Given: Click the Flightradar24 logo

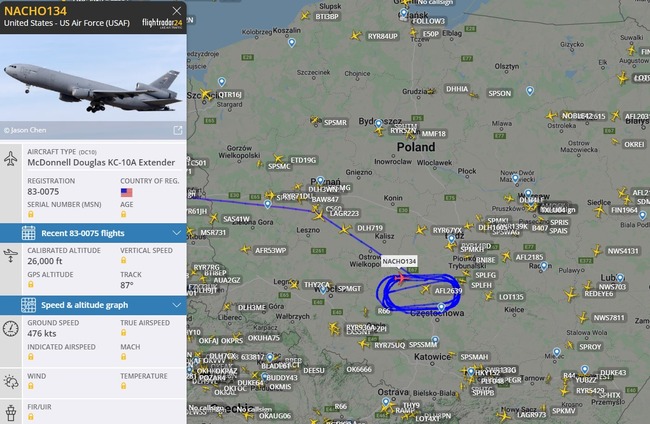Looking at the screenshot, I should click(162, 23).
